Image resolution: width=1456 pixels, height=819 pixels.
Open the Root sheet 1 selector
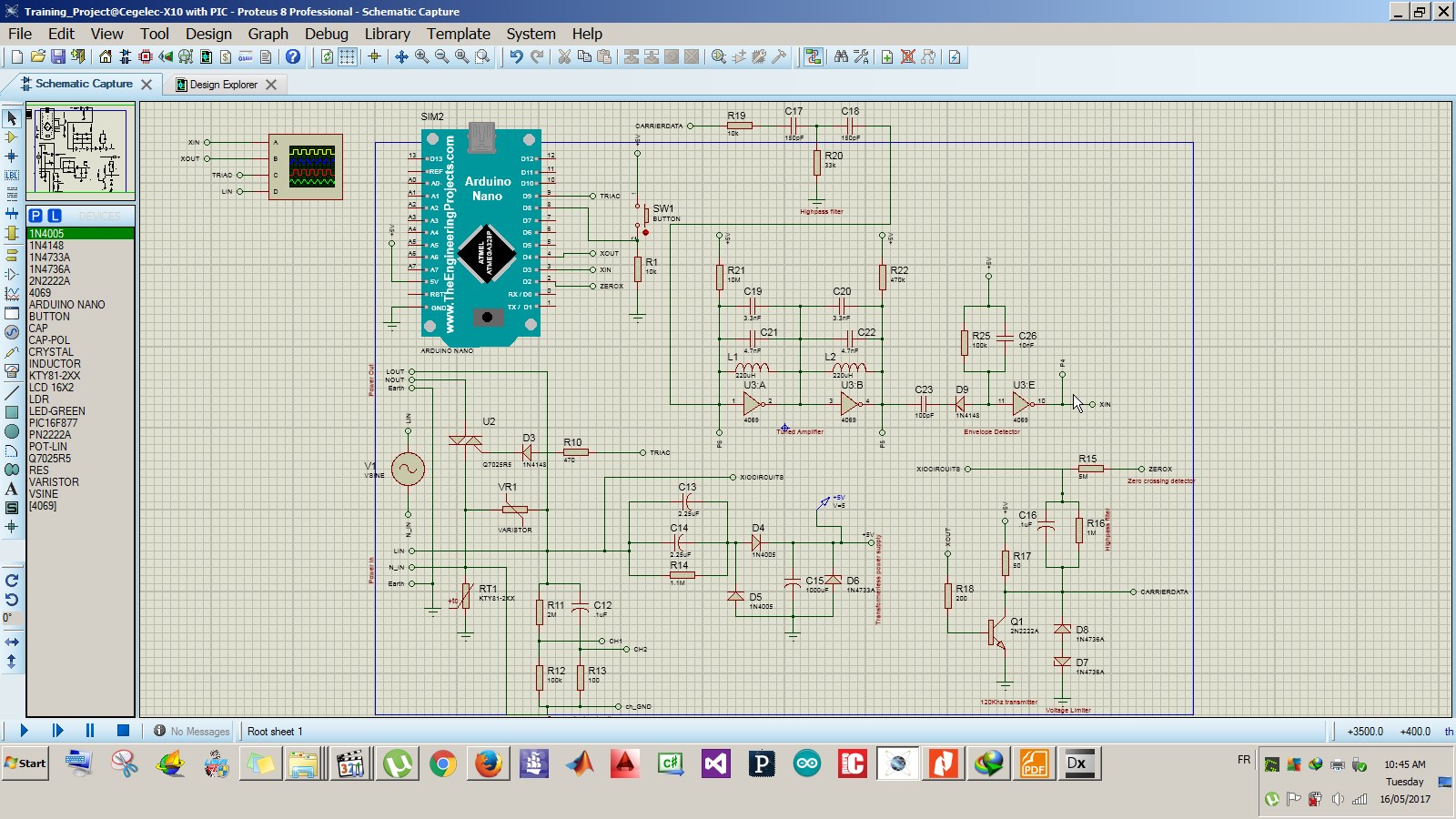276,731
